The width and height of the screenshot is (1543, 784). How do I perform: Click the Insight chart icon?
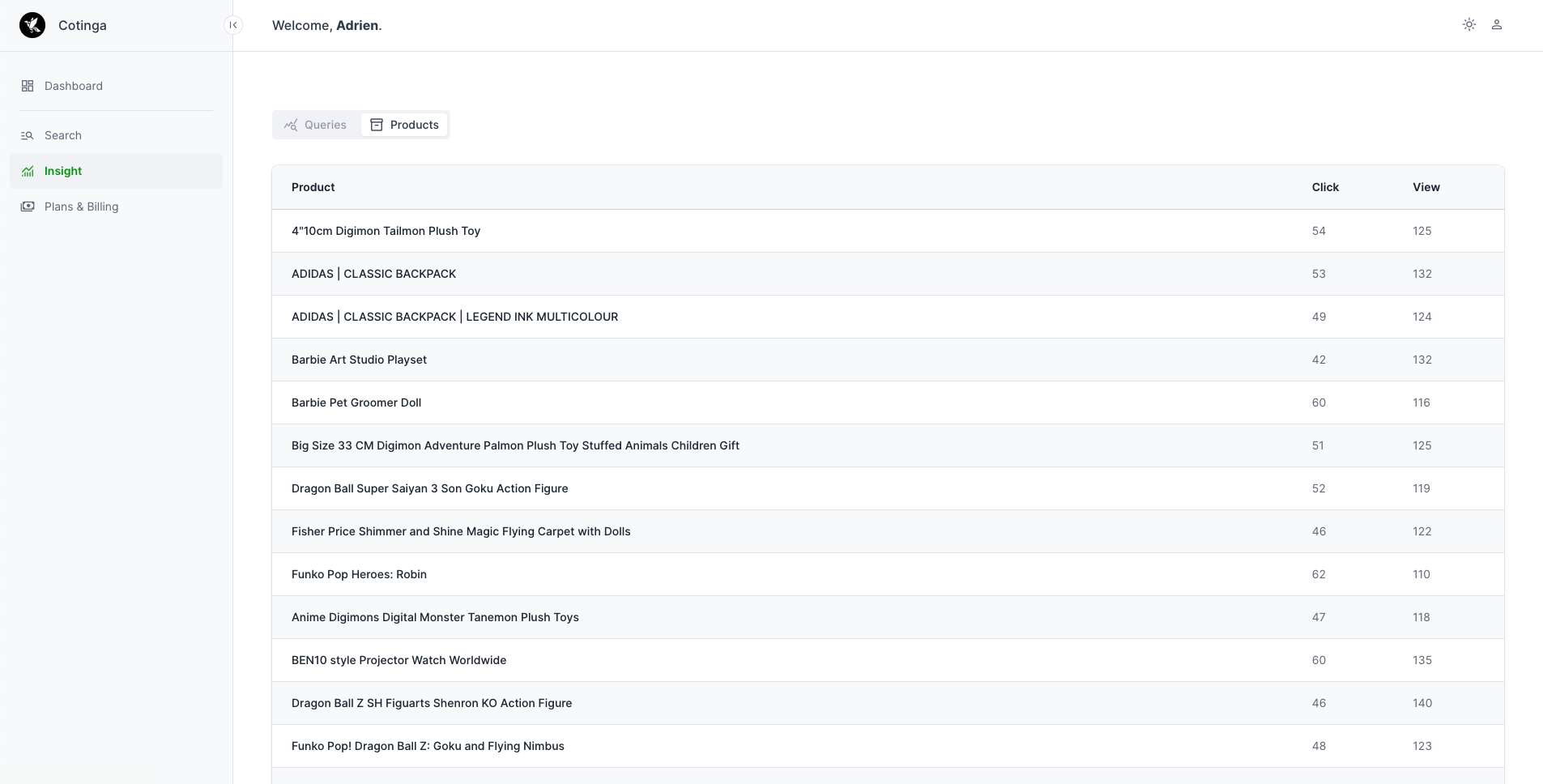[28, 171]
